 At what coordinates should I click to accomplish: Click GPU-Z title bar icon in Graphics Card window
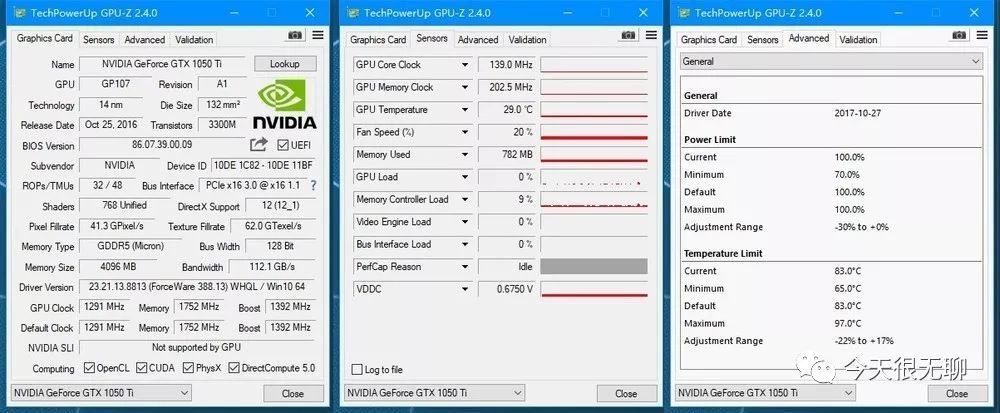20,13
